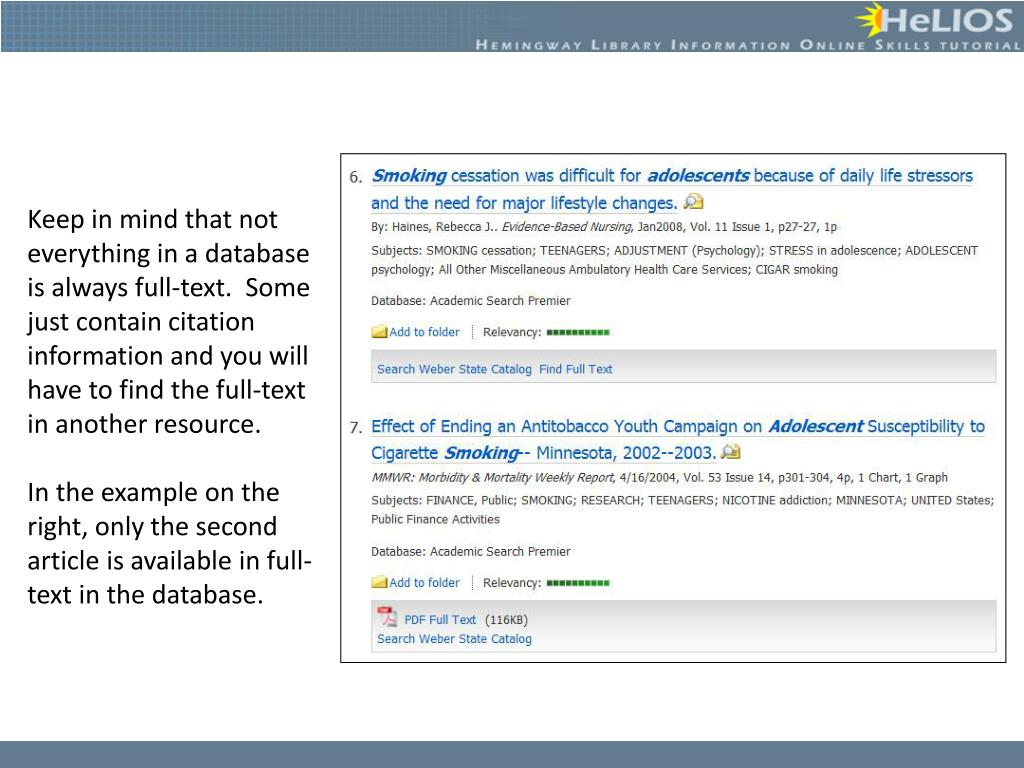Click the green relevancy bar of article 6
This screenshot has height=768, width=1024.
[x=577, y=332]
